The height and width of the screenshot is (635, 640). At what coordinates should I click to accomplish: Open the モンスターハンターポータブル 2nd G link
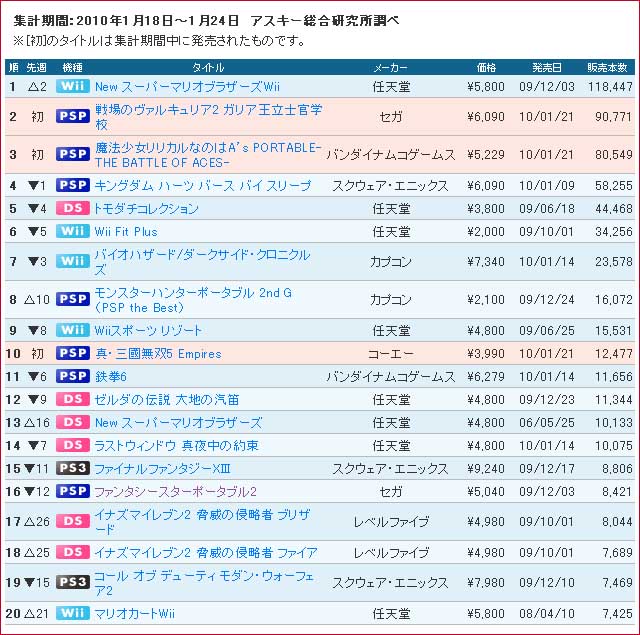click(193, 300)
